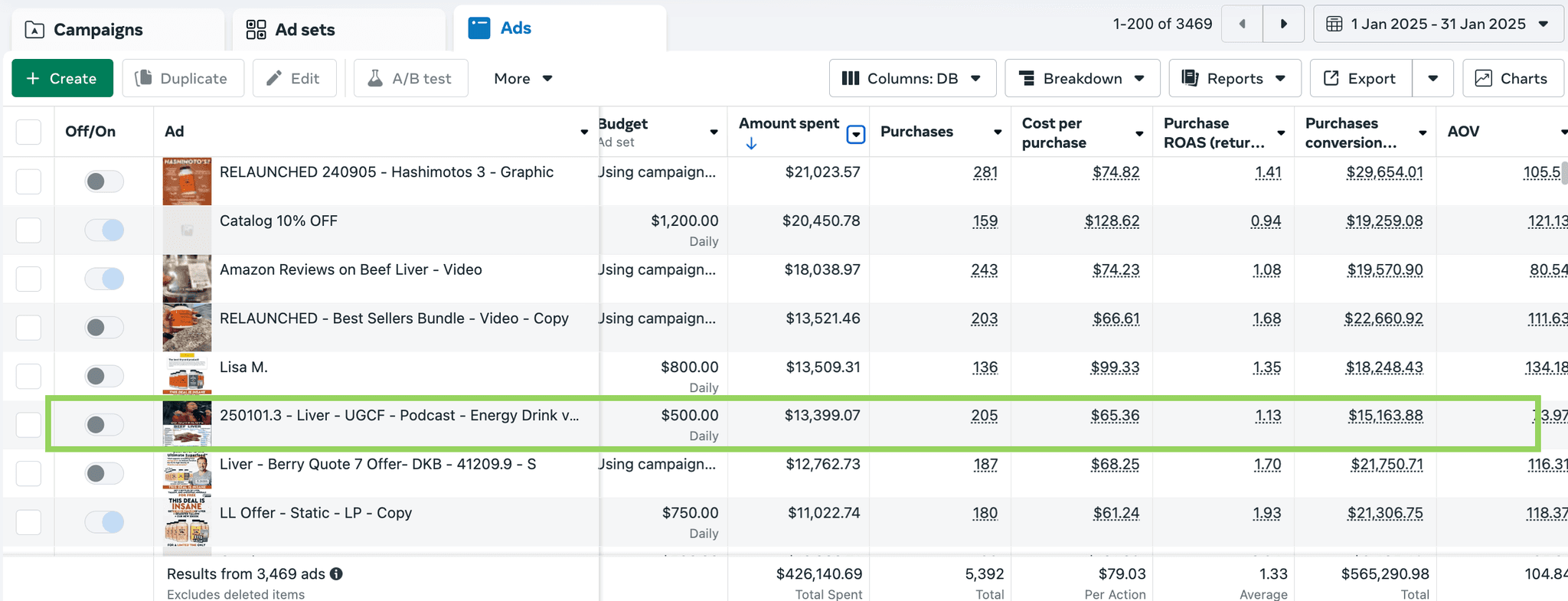Open the Ad column header menu

coord(584,132)
